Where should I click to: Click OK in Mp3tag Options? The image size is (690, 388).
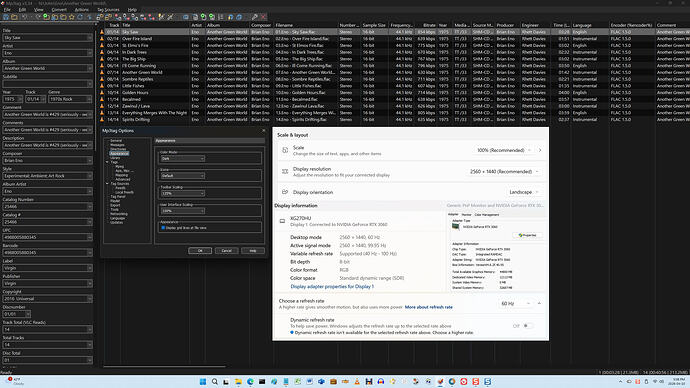(200, 251)
